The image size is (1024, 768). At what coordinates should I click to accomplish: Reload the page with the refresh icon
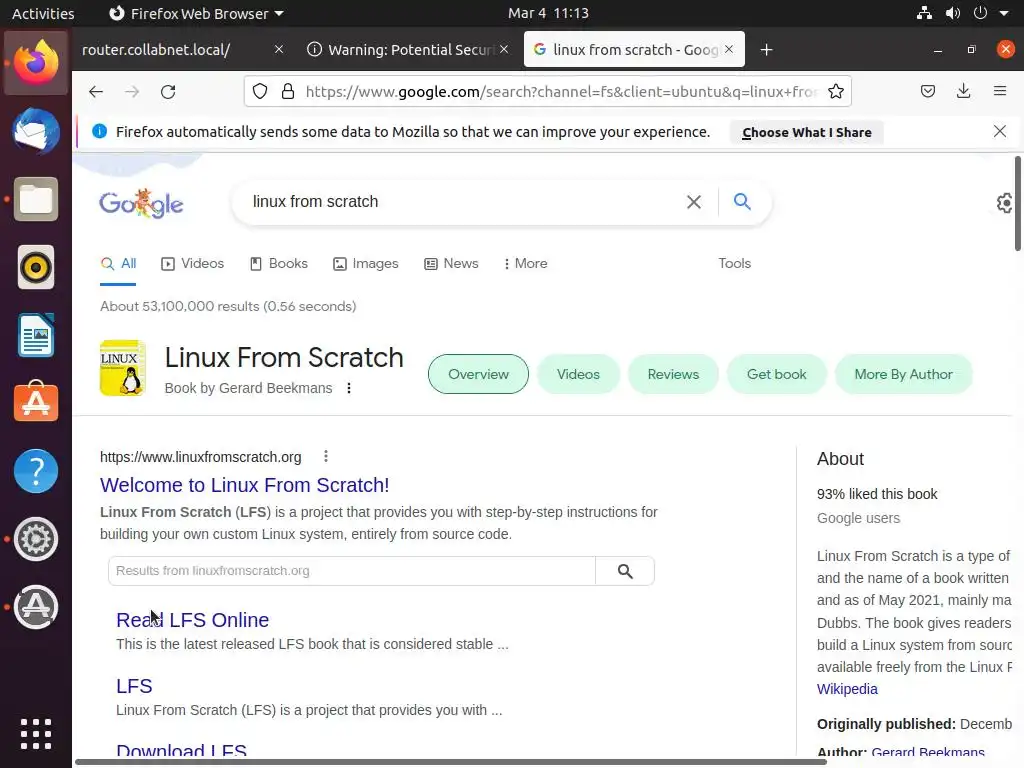click(x=168, y=91)
